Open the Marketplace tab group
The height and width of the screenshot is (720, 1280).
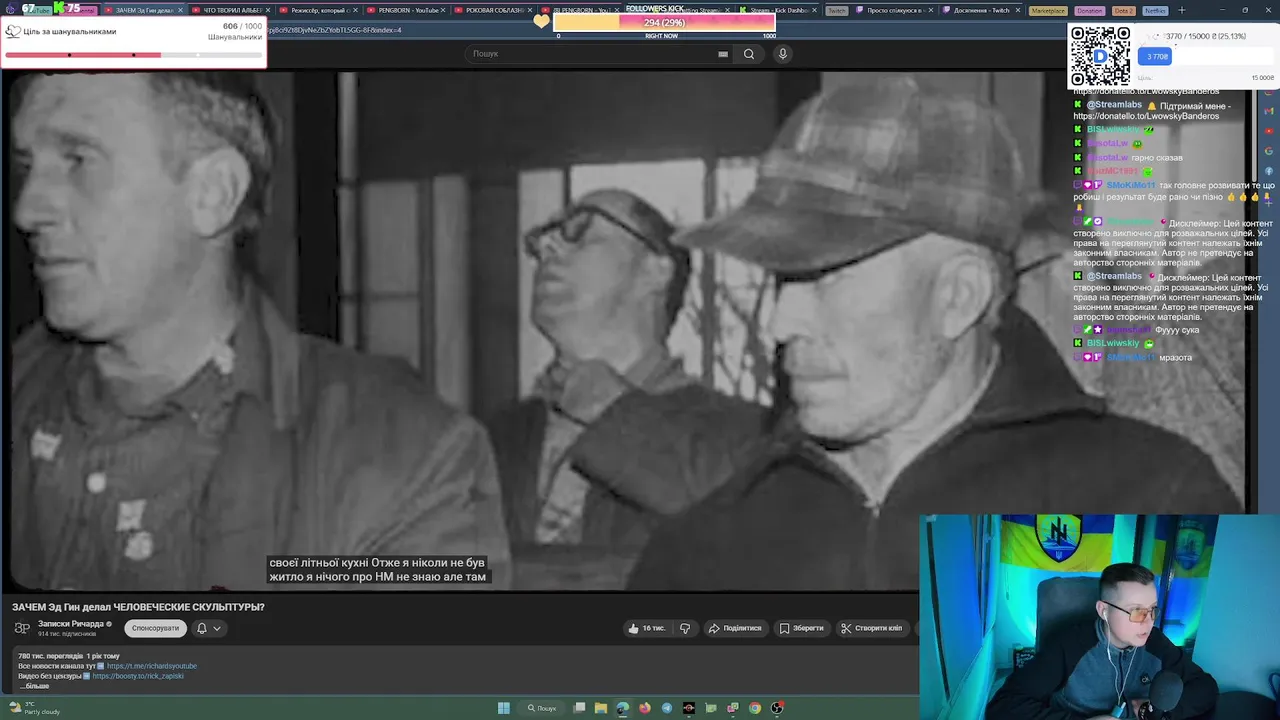pyautogui.click(x=1048, y=10)
